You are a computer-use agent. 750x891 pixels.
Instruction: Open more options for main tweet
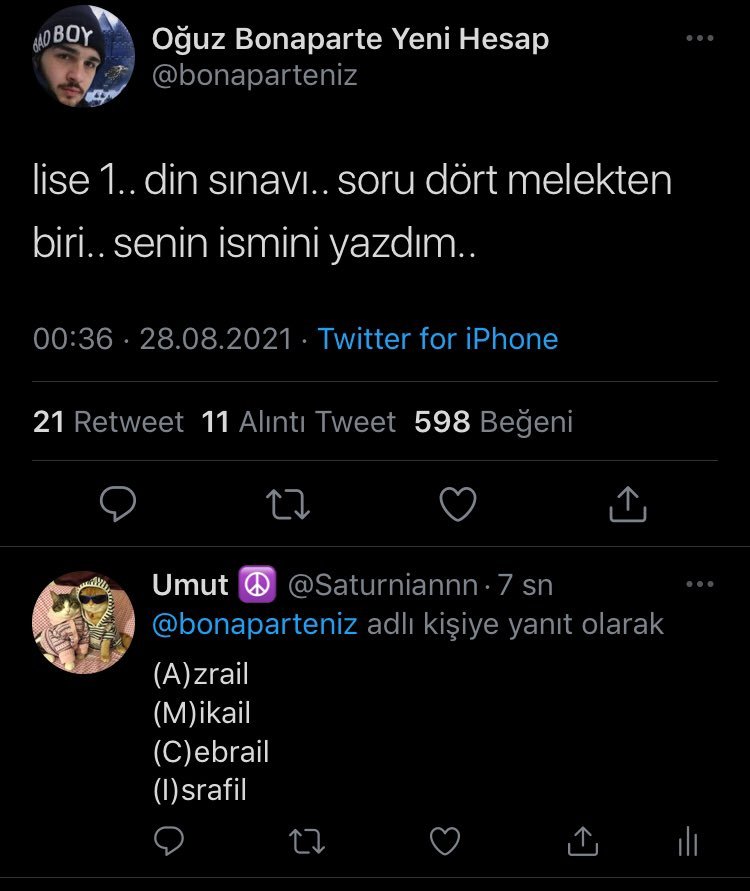tap(699, 39)
